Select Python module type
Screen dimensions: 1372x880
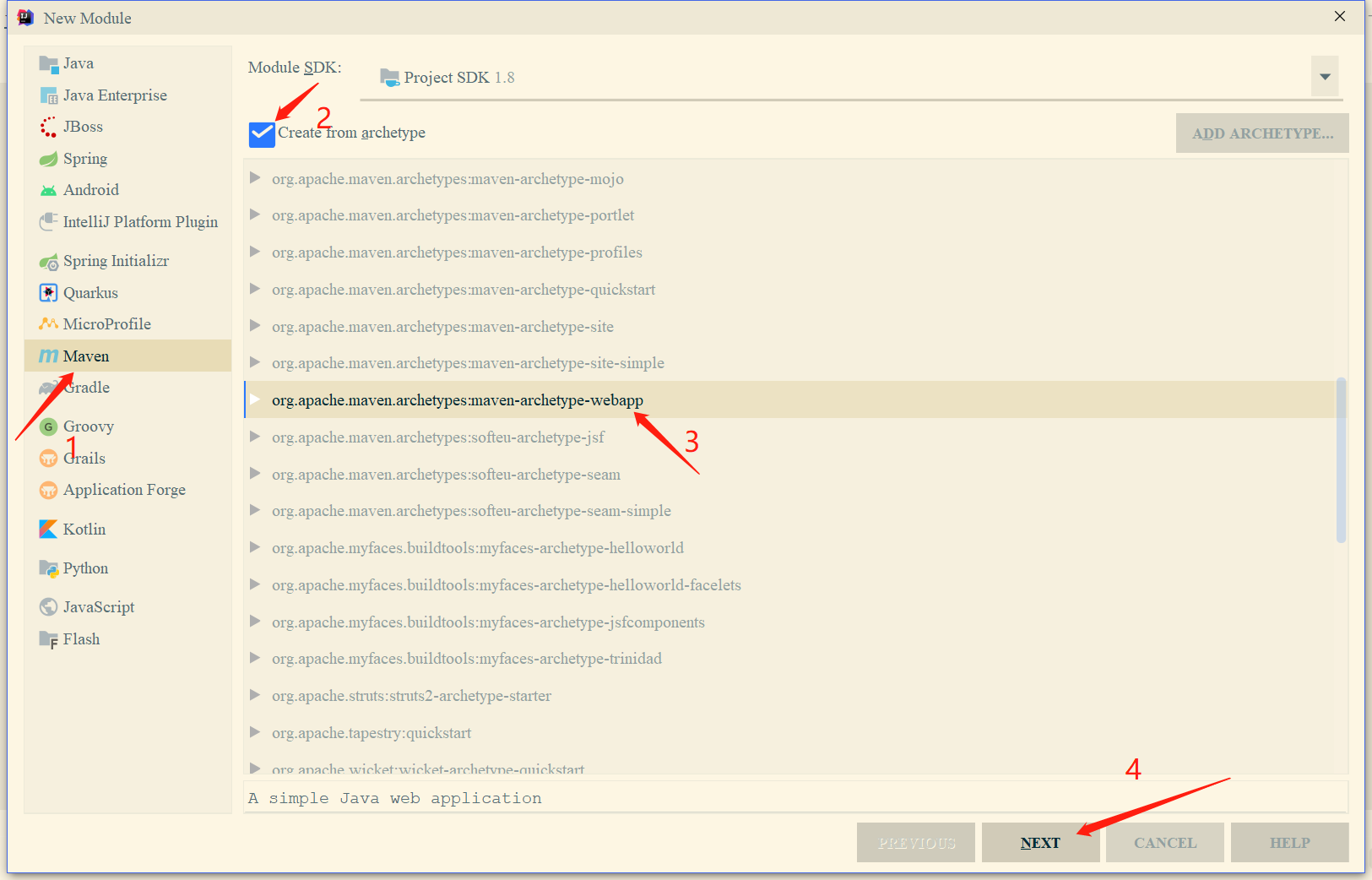[128, 568]
